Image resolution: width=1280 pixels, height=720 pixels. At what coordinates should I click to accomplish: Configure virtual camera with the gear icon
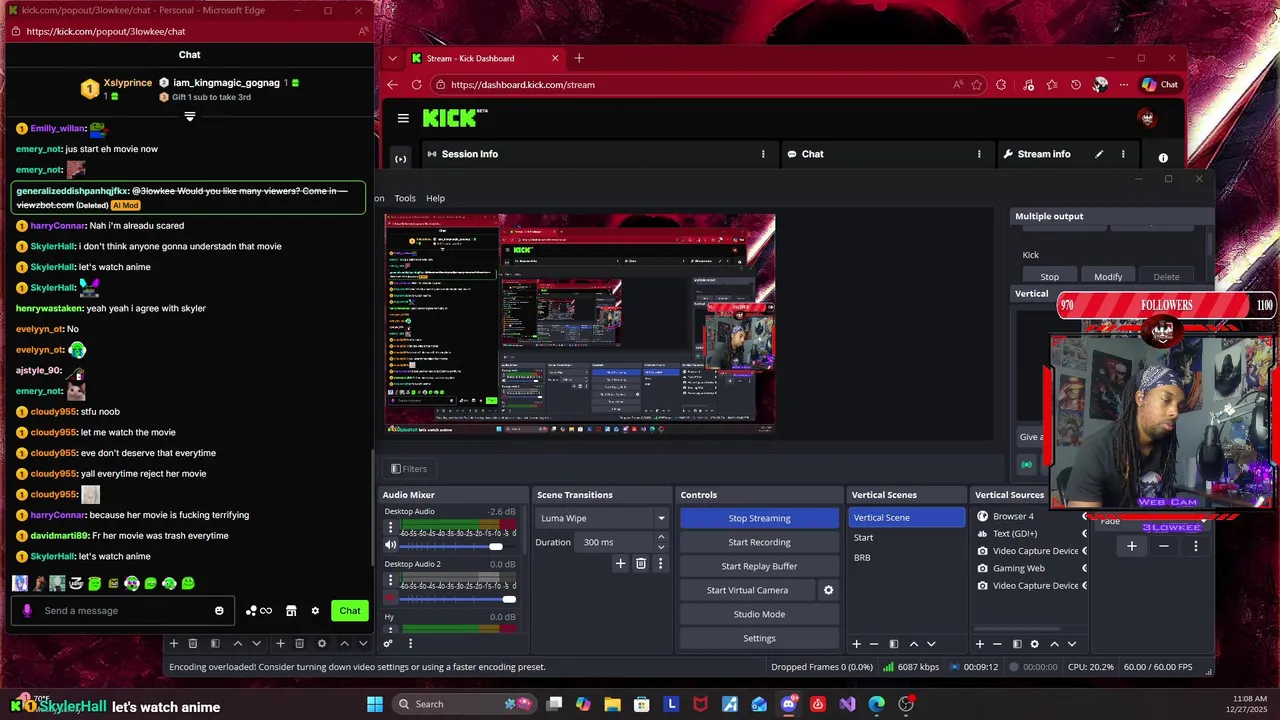[828, 590]
